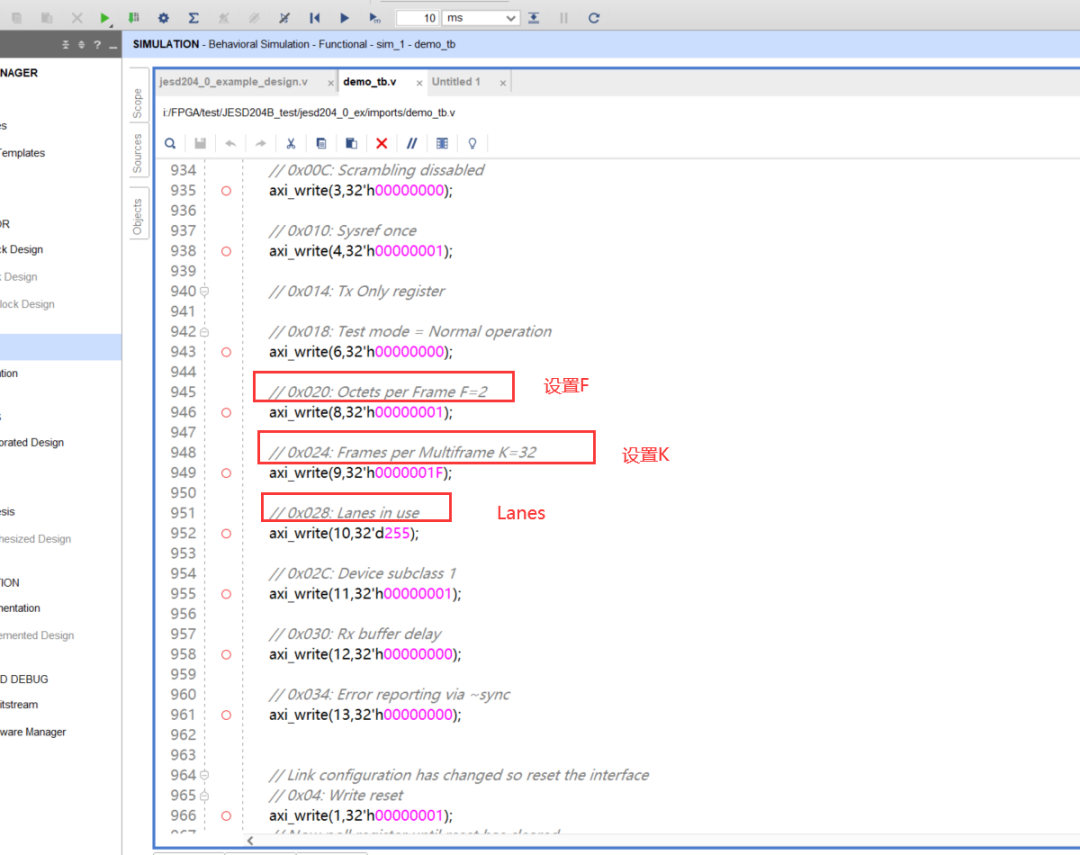Toggle the breakpoint on line 938
Screen dimensions: 1080x855
(226, 251)
